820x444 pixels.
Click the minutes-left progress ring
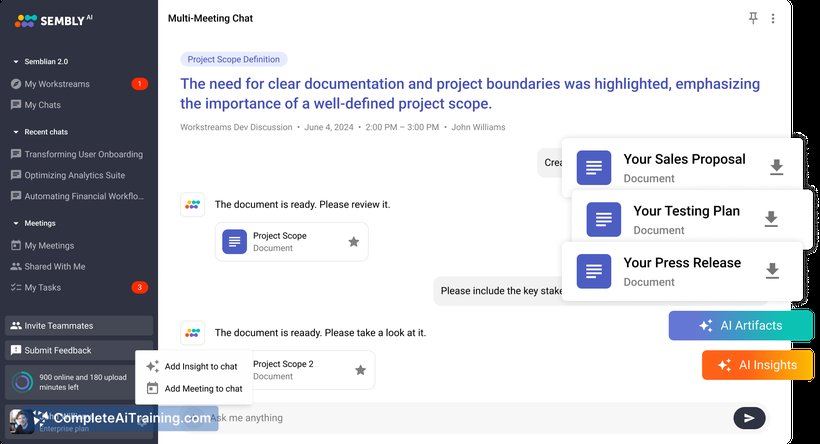coord(22,382)
